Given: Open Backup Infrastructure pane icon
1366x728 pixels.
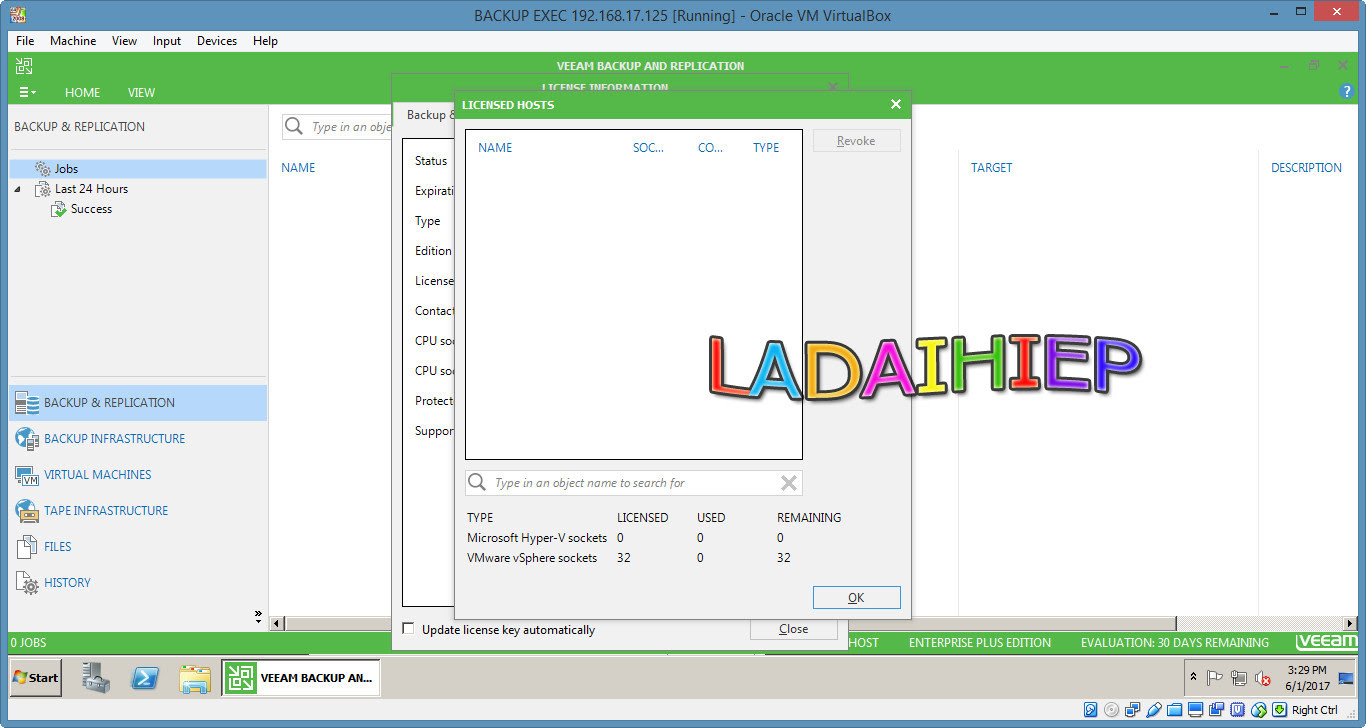Looking at the screenshot, I should (27, 439).
